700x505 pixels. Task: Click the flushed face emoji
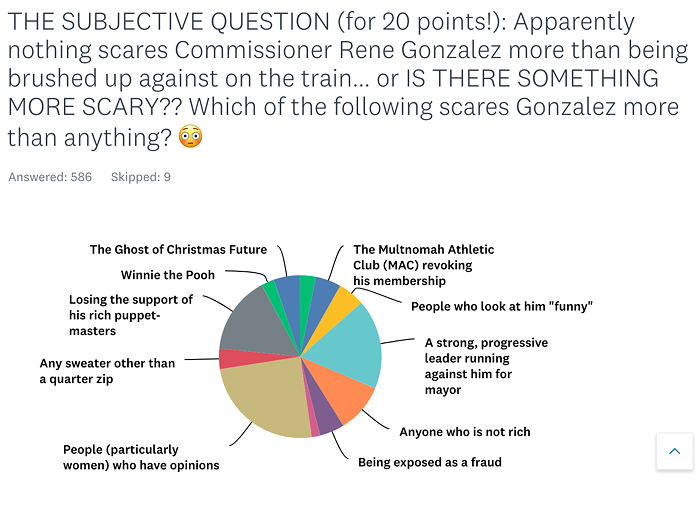[x=191, y=137]
